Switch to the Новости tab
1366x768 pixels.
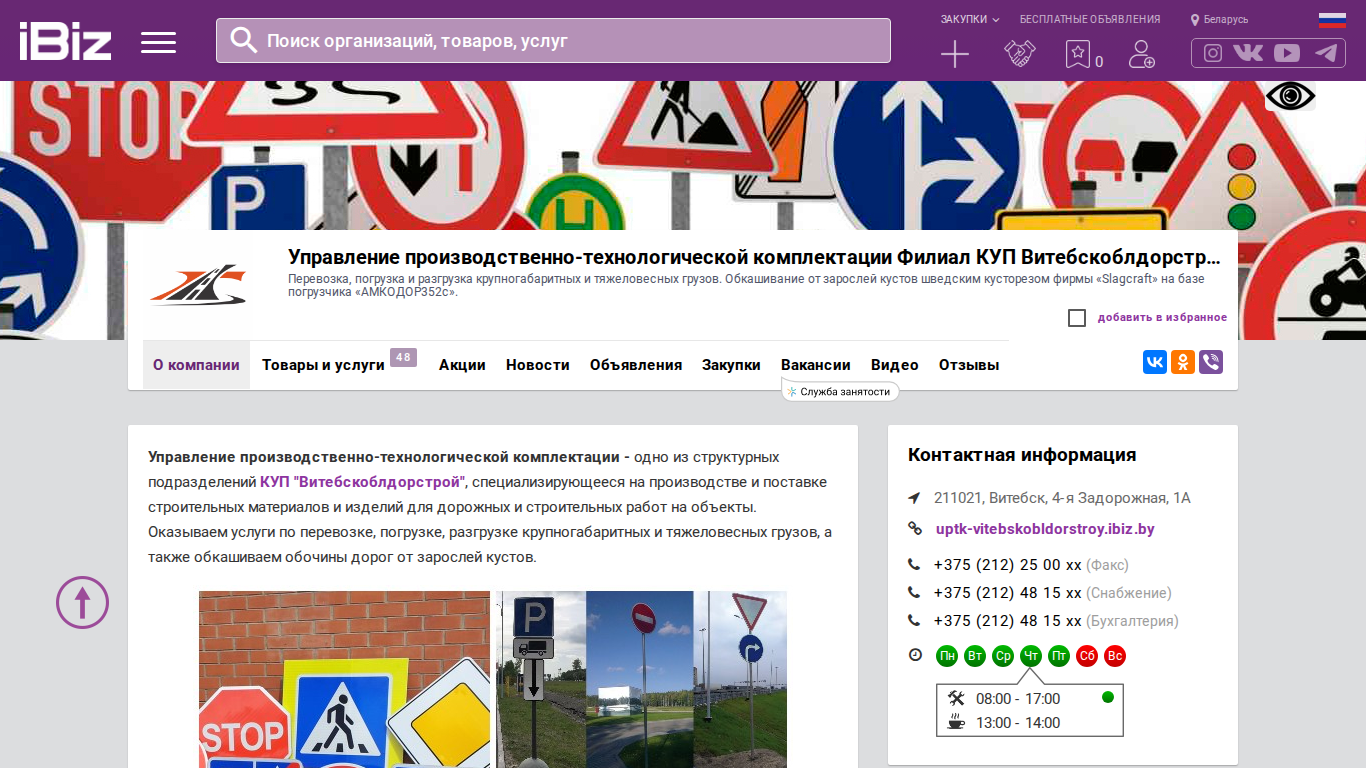coord(538,365)
